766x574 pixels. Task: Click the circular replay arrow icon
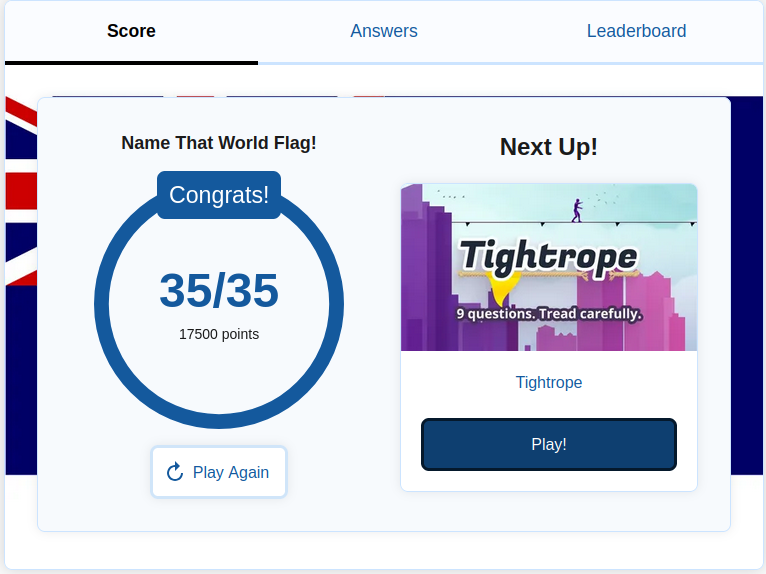(x=175, y=472)
